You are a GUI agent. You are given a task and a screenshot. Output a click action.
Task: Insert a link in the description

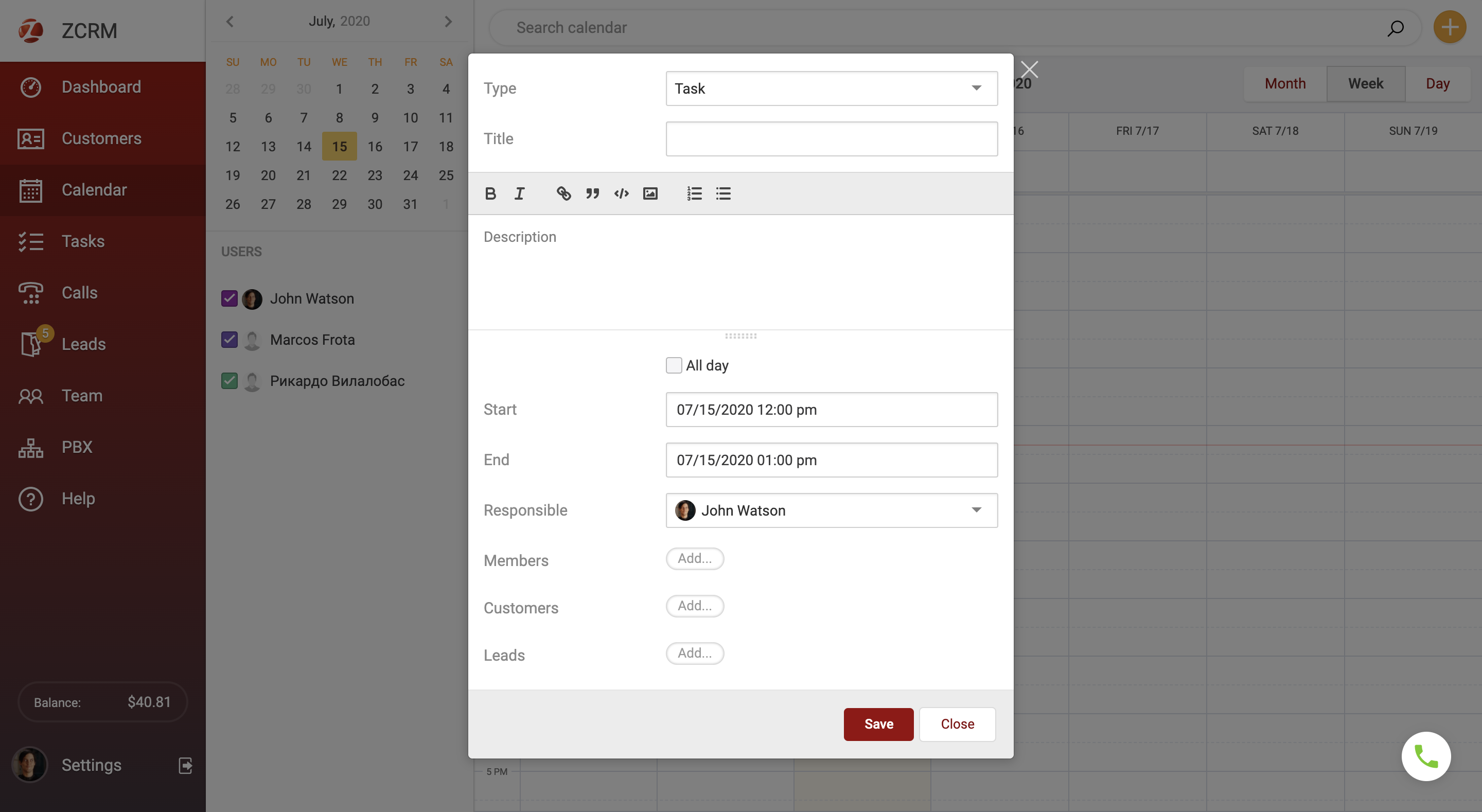click(x=563, y=193)
